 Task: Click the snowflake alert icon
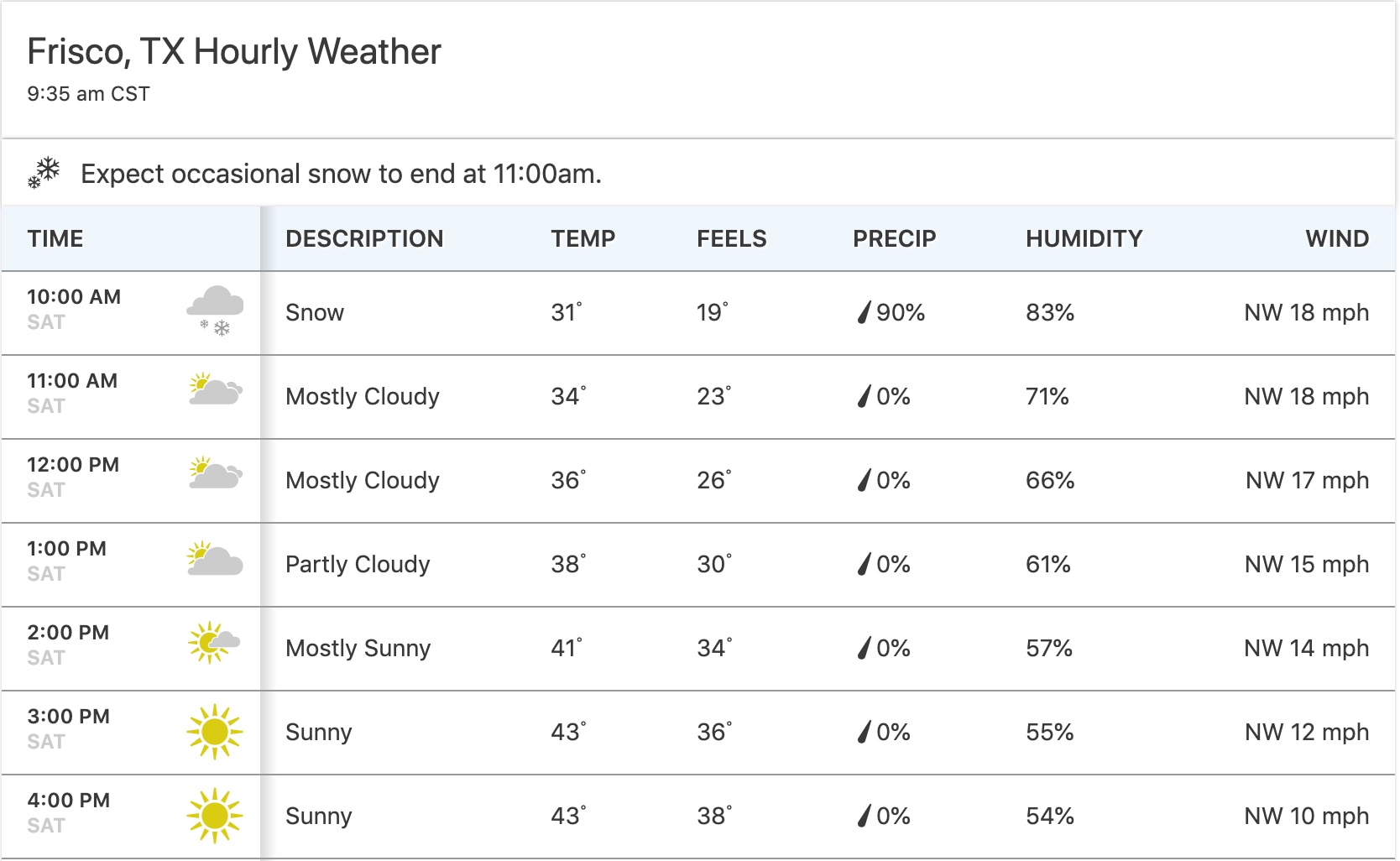(44, 173)
